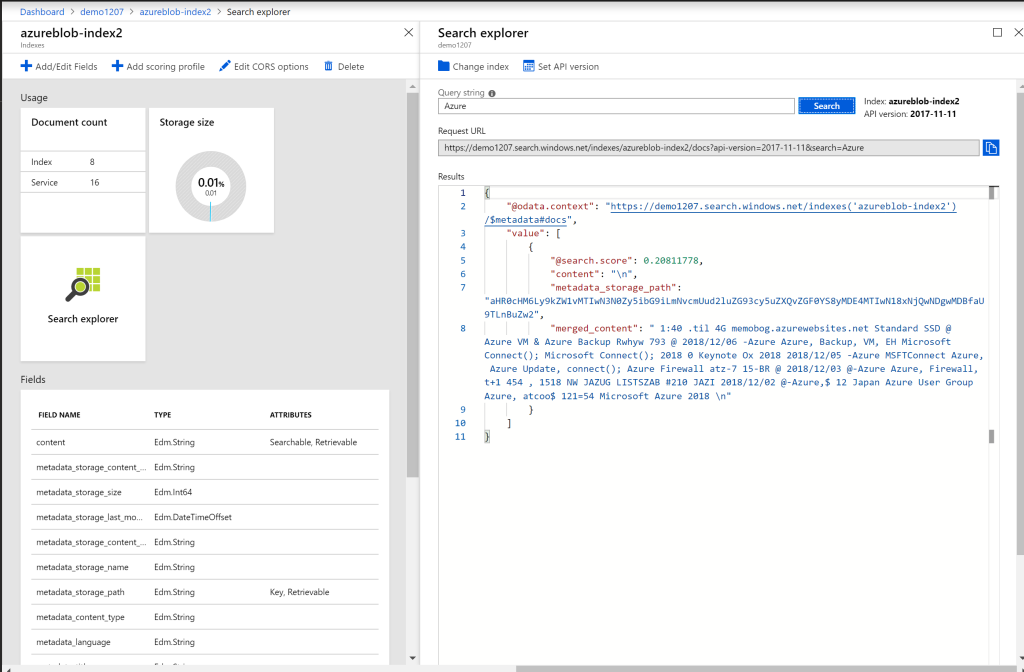Click the bottom horizontal scrollbar thumb
Viewport: 1024px width, 672px height.
(x=770, y=669)
